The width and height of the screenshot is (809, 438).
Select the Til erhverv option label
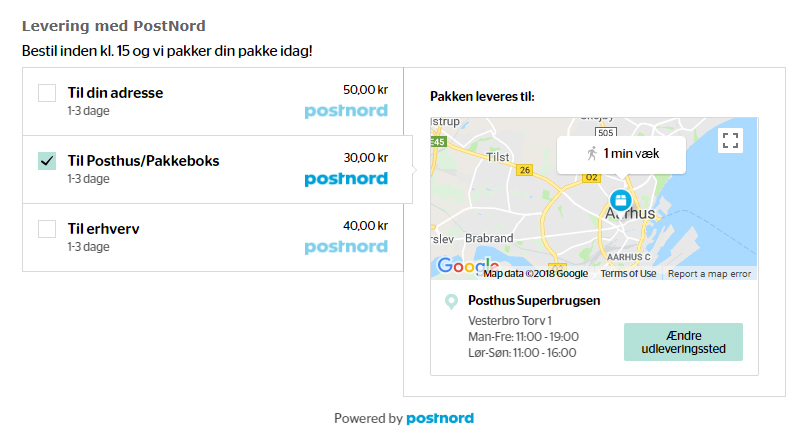click(103, 229)
